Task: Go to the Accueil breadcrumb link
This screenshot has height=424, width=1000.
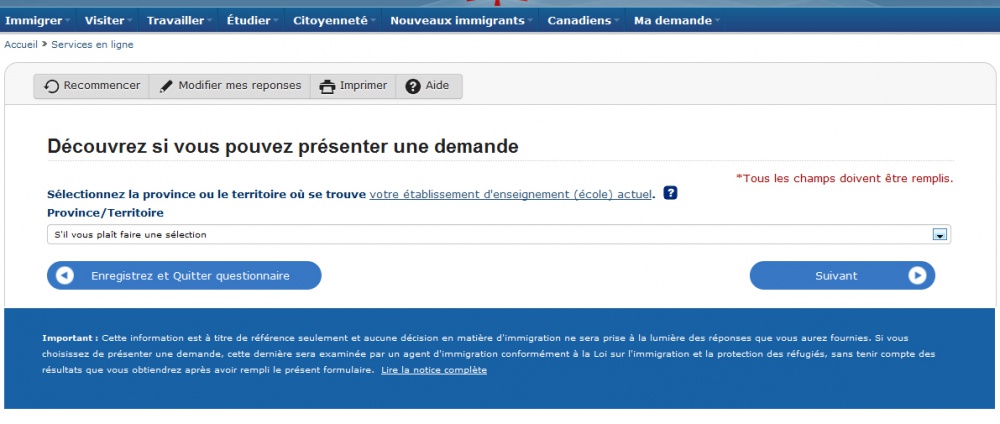Action: pos(21,45)
